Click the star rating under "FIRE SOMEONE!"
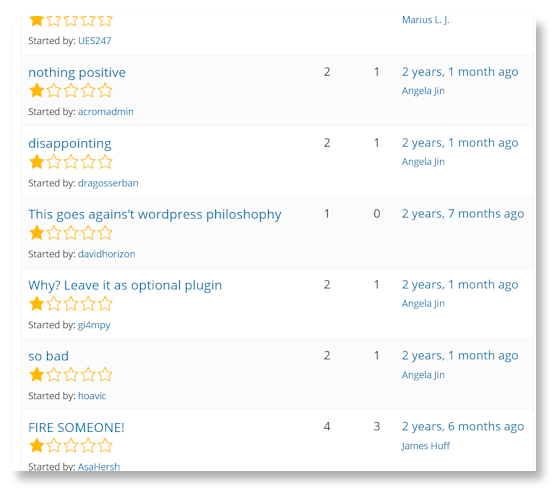The image size is (553, 488). pyautogui.click(x=71, y=445)
